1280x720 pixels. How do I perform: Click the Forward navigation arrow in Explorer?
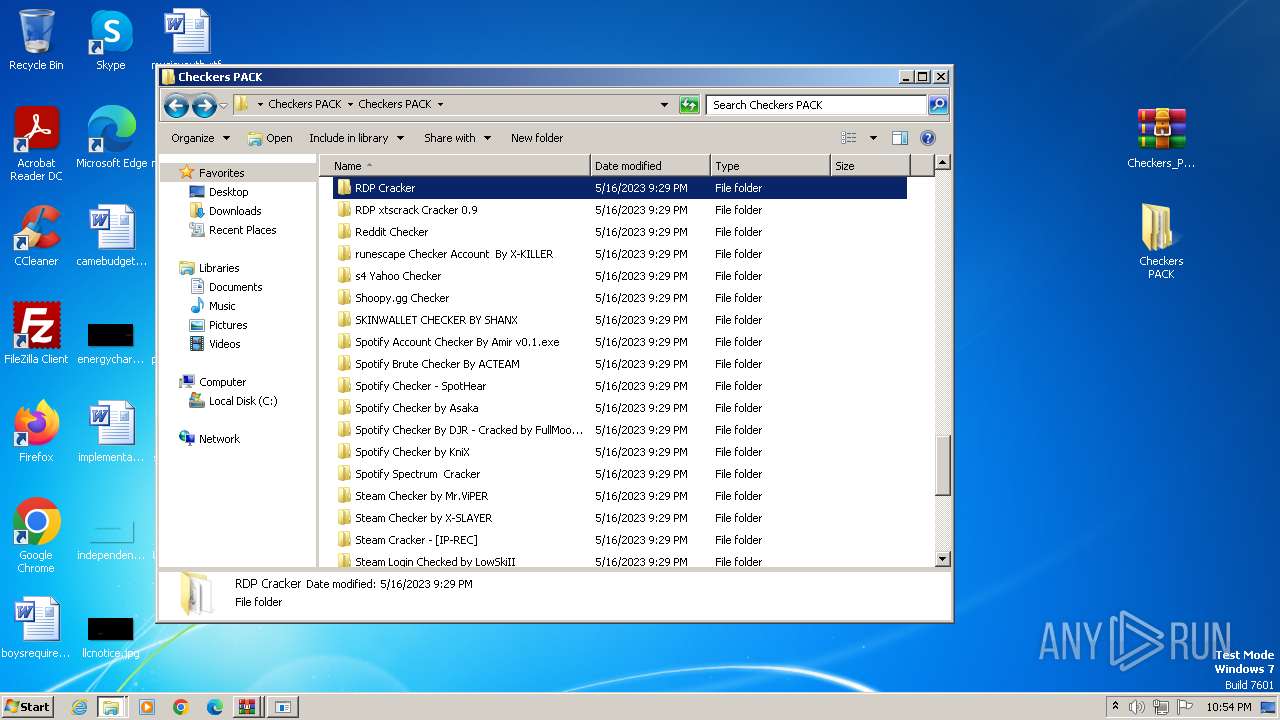(204, 105)
